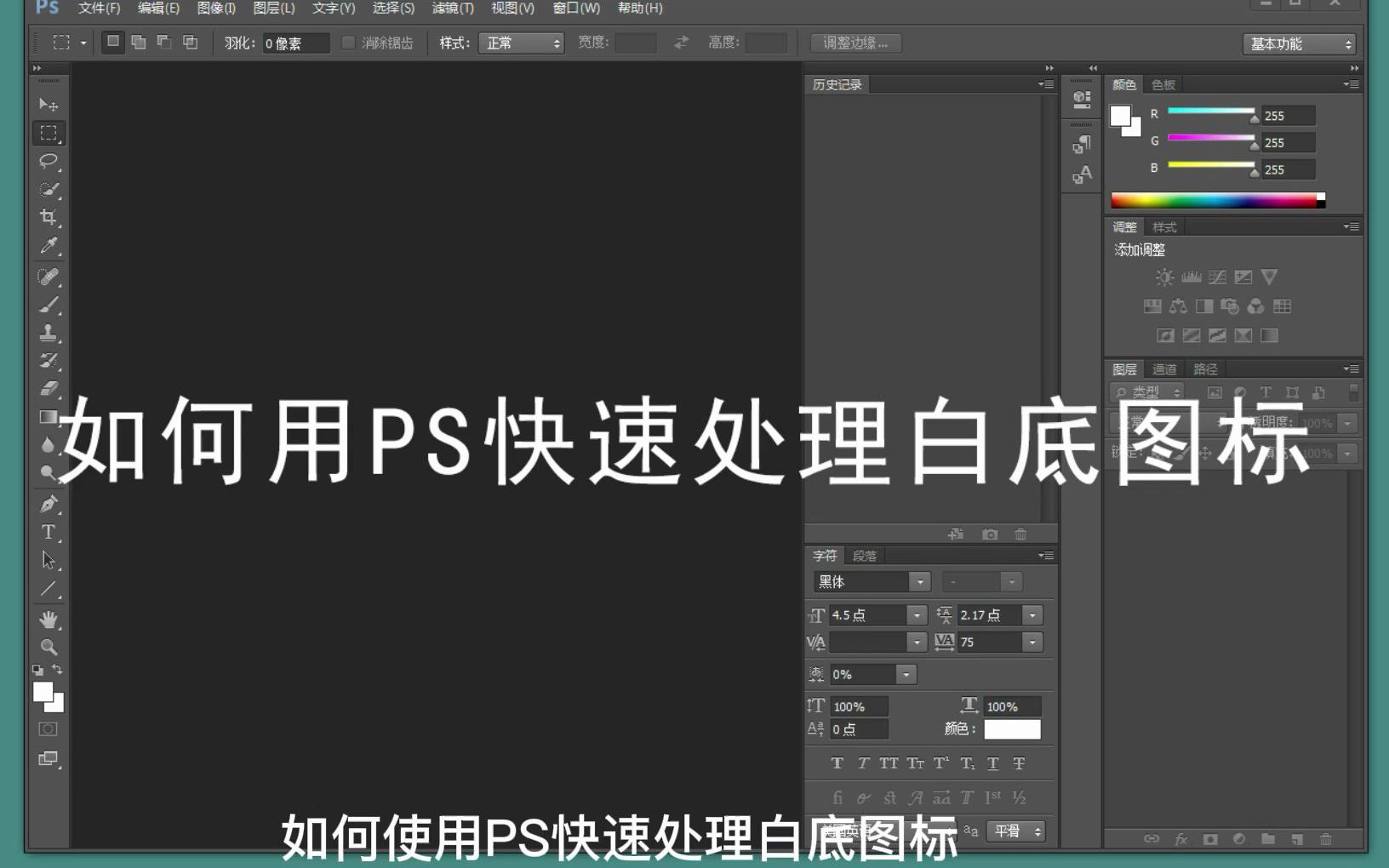Viewport: 1389px width, 868px height.
Task: Switch to the 路径 paths tab
Action: (1205, 368)
